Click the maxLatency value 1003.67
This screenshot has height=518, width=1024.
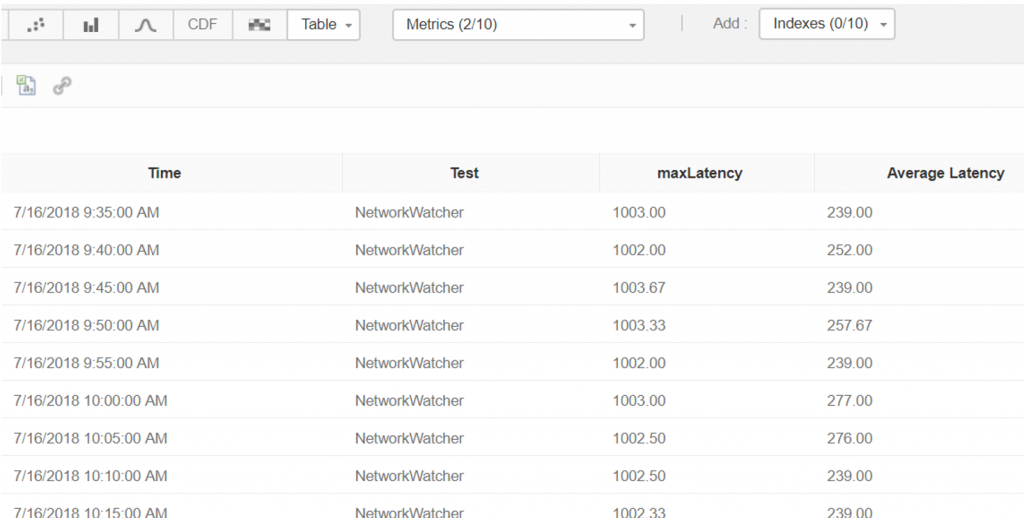coord(639,287)
